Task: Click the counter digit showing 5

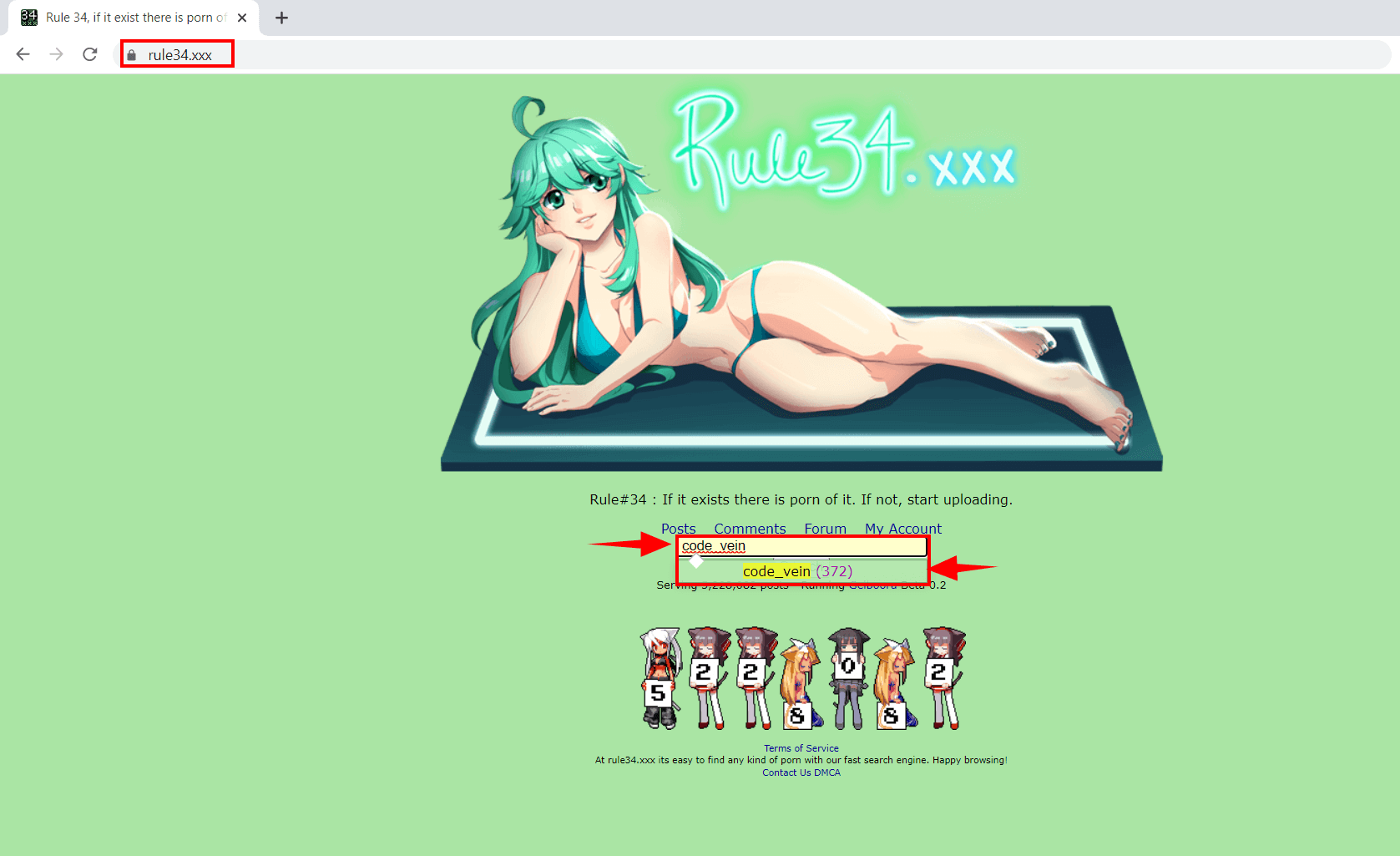Action: click(659, 692)
